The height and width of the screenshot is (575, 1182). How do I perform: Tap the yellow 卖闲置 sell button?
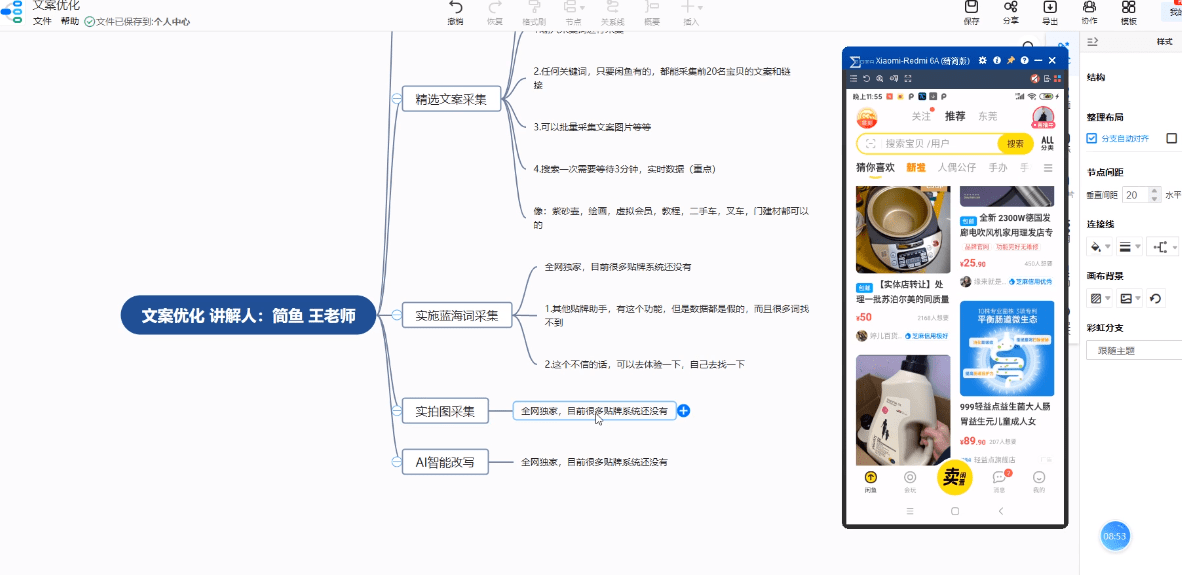pos(954,478)
